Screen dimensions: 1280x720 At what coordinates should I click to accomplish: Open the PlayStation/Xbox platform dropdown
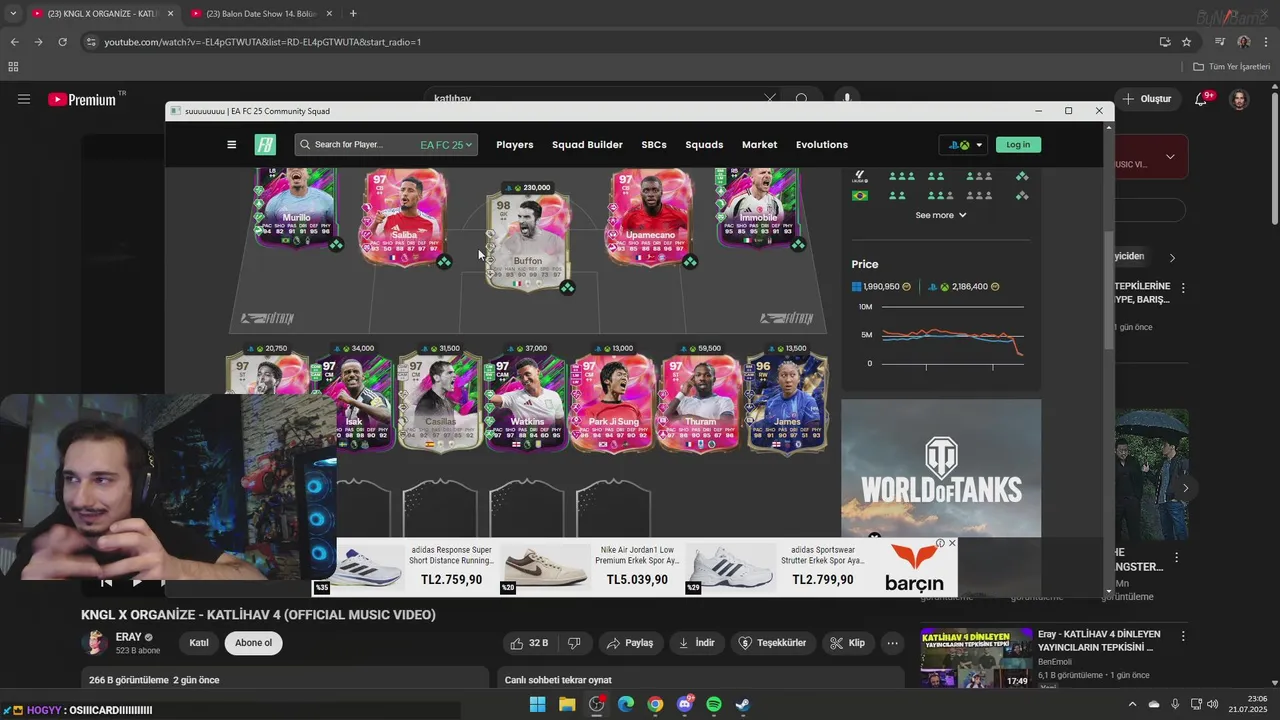click(x=964, y=145)
